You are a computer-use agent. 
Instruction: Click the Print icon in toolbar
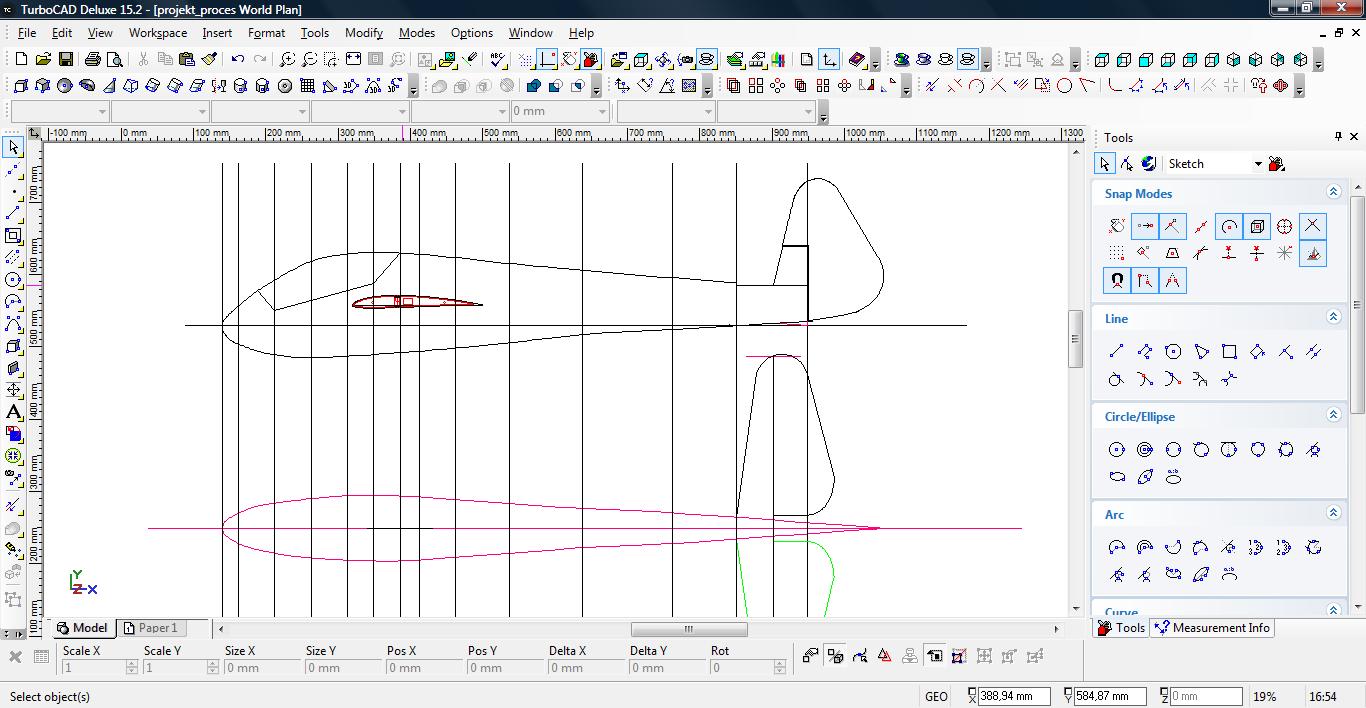click(x=92, y=60)
